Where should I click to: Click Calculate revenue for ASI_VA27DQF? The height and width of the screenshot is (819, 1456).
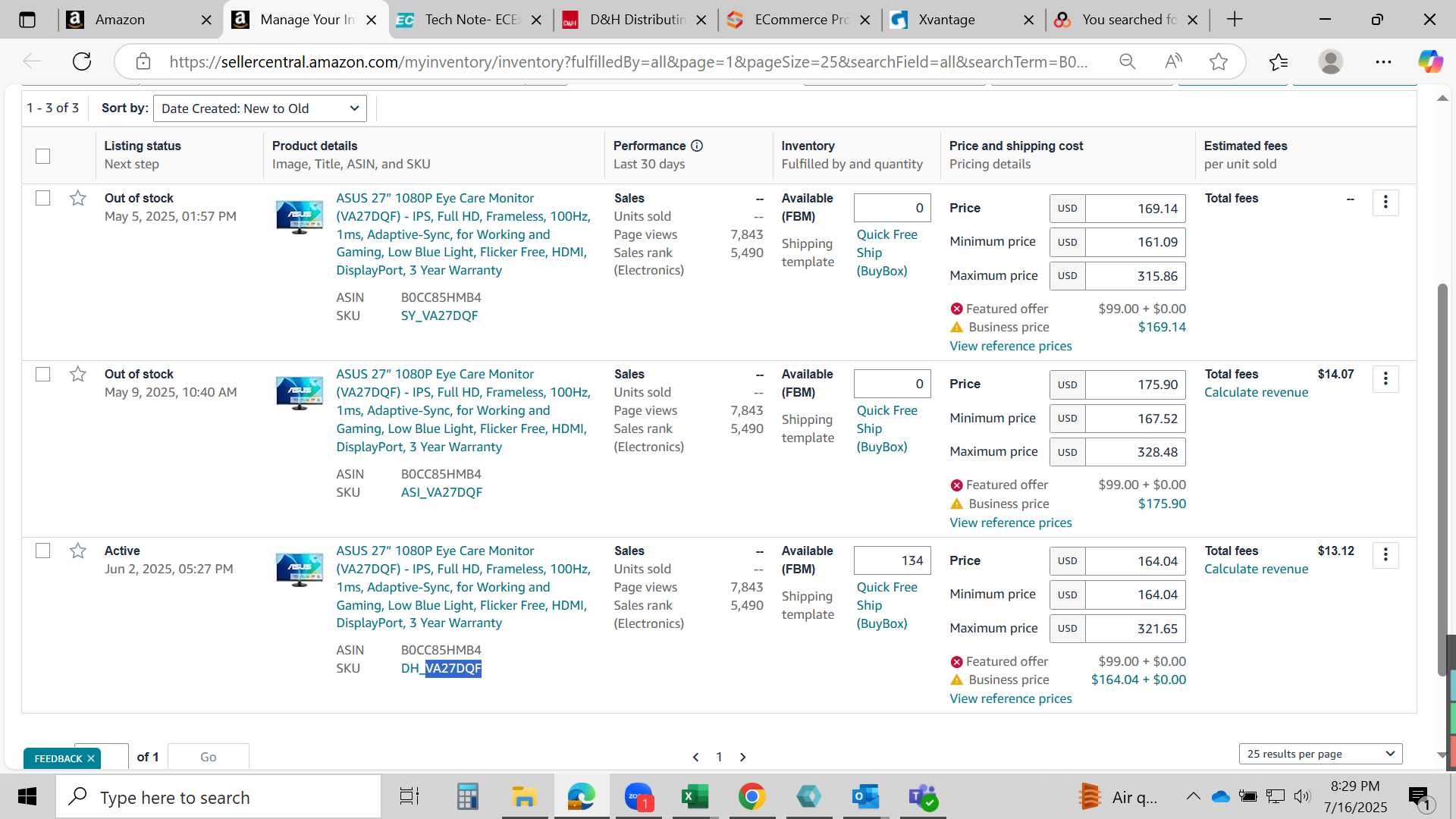[x=1256, y=393]
